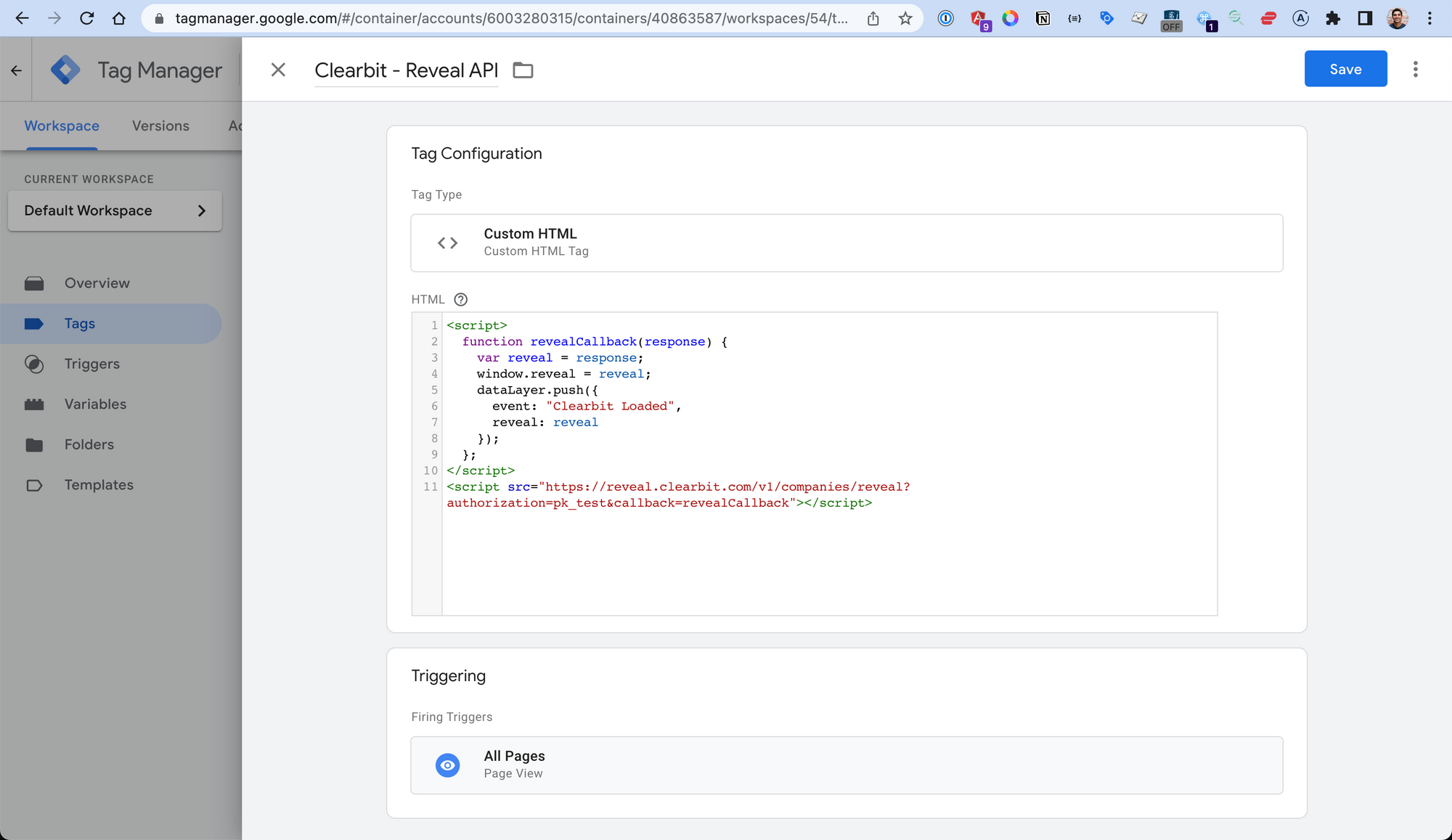Open the blue tag extension icon
Screen dimensions: 1452x840
click(1106, 18)
